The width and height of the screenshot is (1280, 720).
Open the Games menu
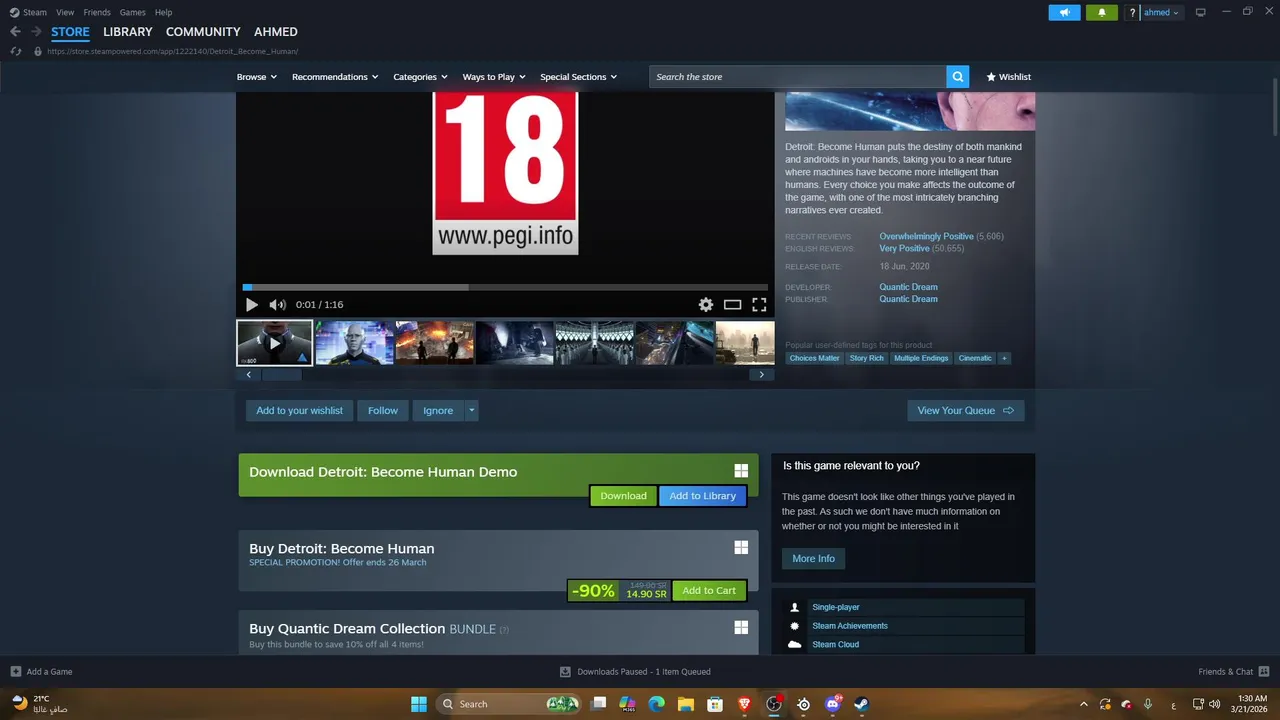pyautogui.click(x=132, y=12)
